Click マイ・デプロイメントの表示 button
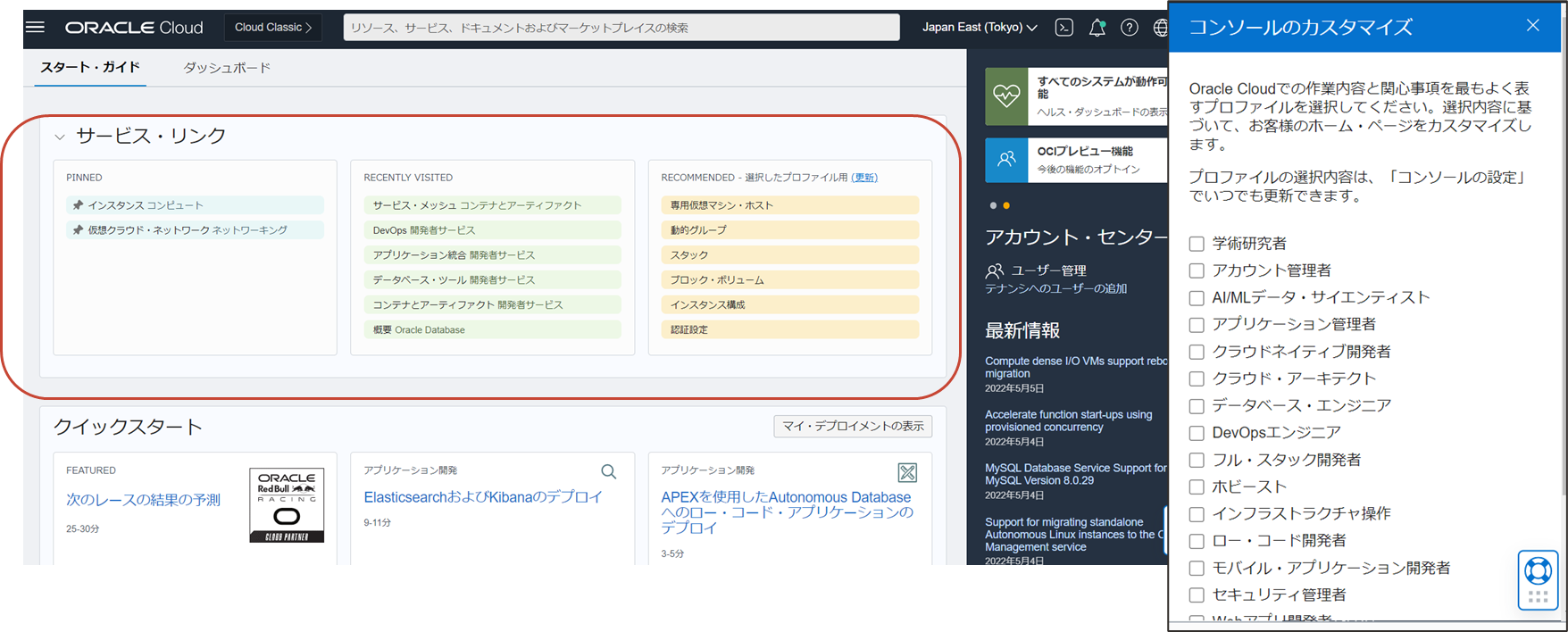 pyautogui.click(x=853, y=427)
